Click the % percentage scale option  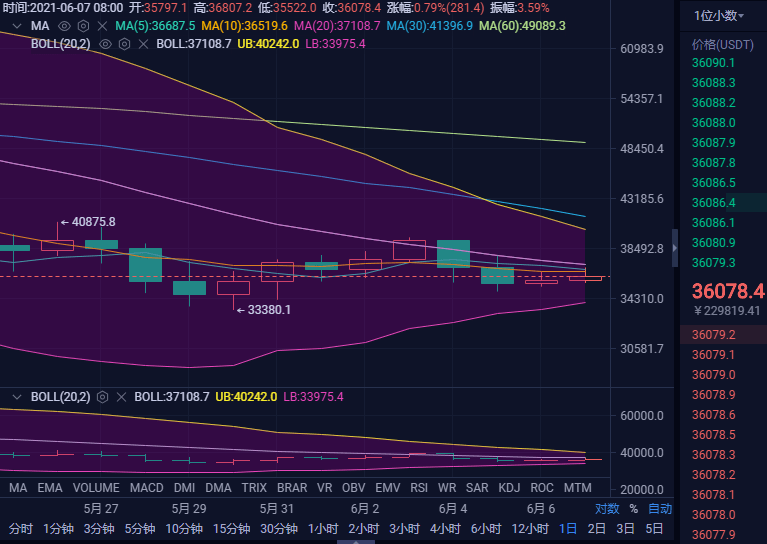point(633,509)
